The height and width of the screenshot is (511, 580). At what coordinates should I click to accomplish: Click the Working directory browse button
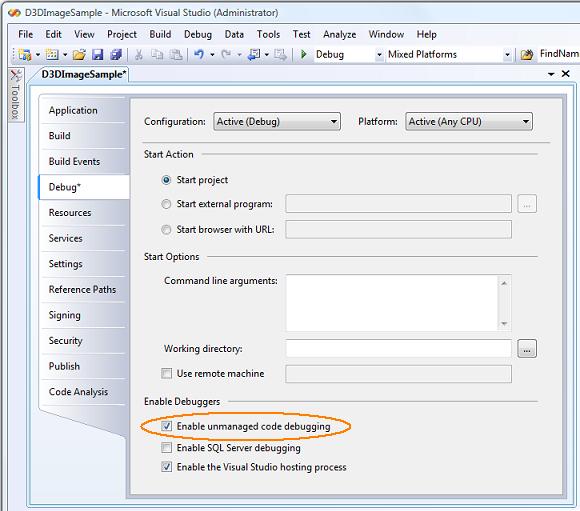click(x=527, y=349)
